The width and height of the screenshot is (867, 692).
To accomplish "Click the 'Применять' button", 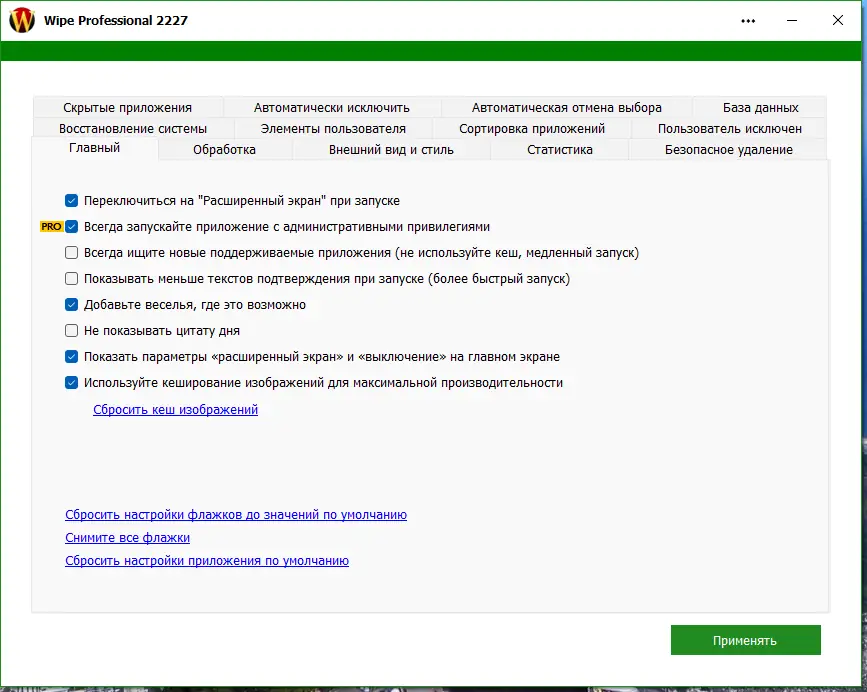I will click(x=745, y=640).
